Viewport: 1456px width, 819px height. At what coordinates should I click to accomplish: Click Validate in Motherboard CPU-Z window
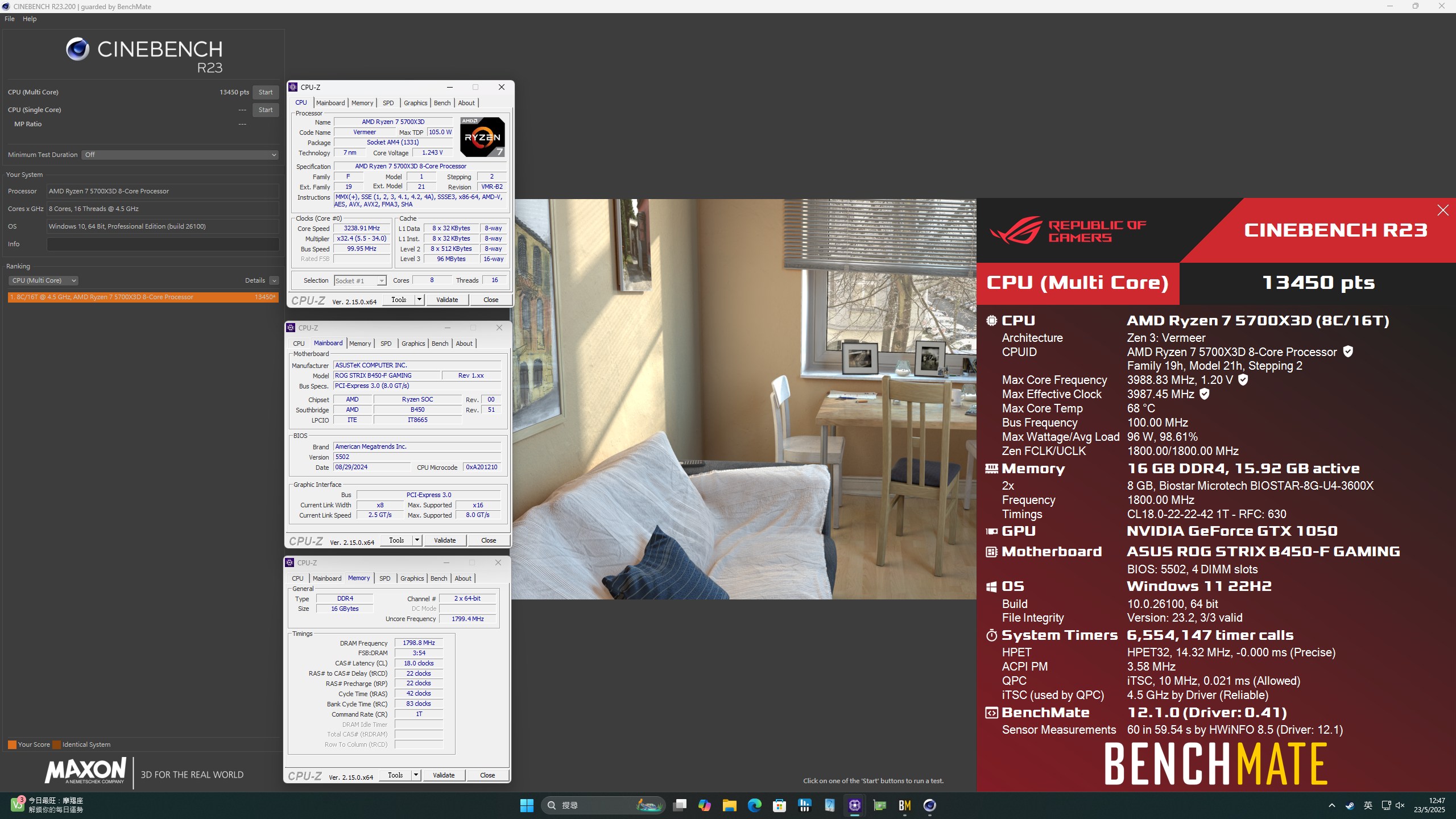coord(445,540)
